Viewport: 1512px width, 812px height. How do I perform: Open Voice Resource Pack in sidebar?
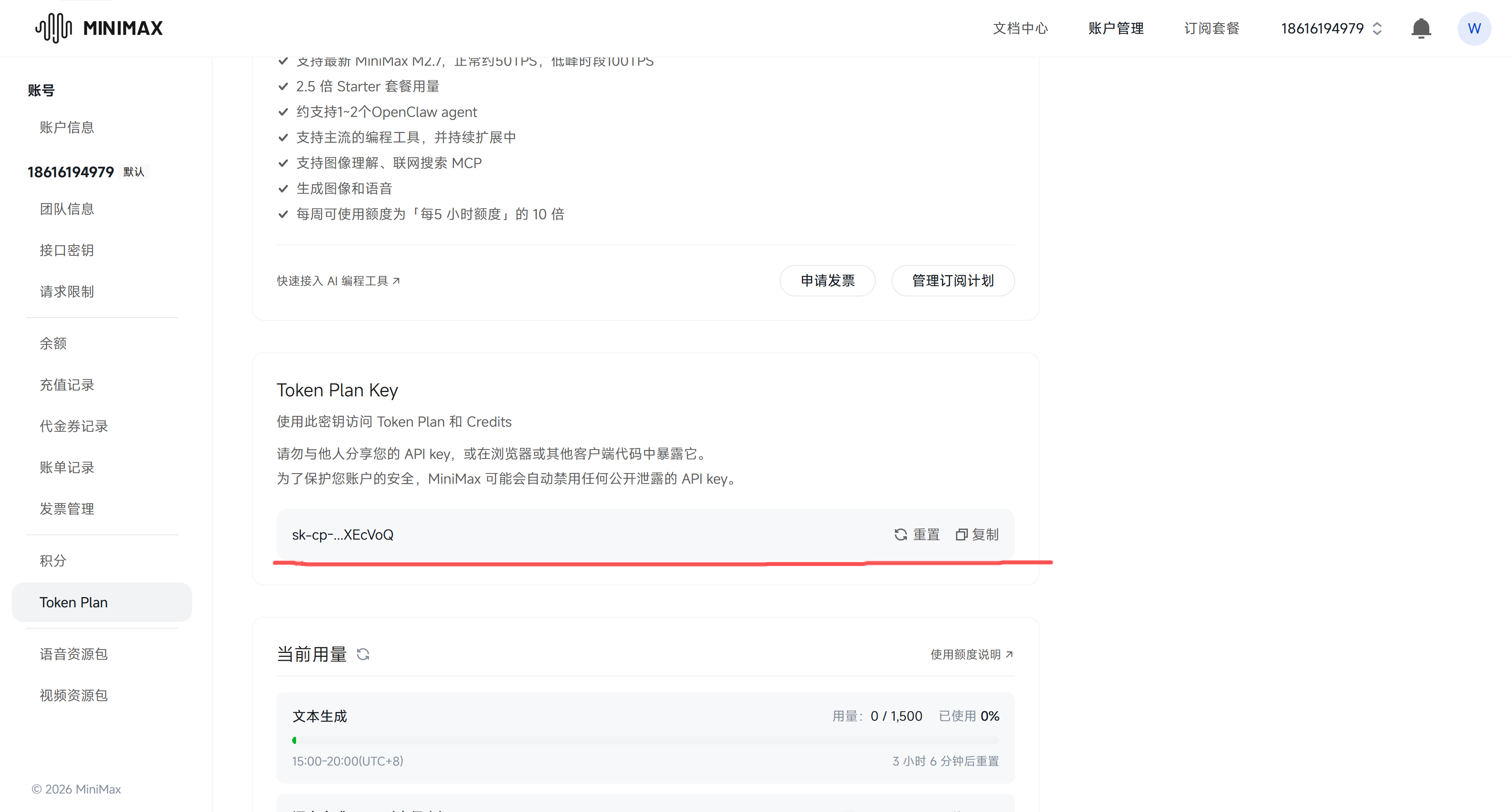[x=74, y=654]
